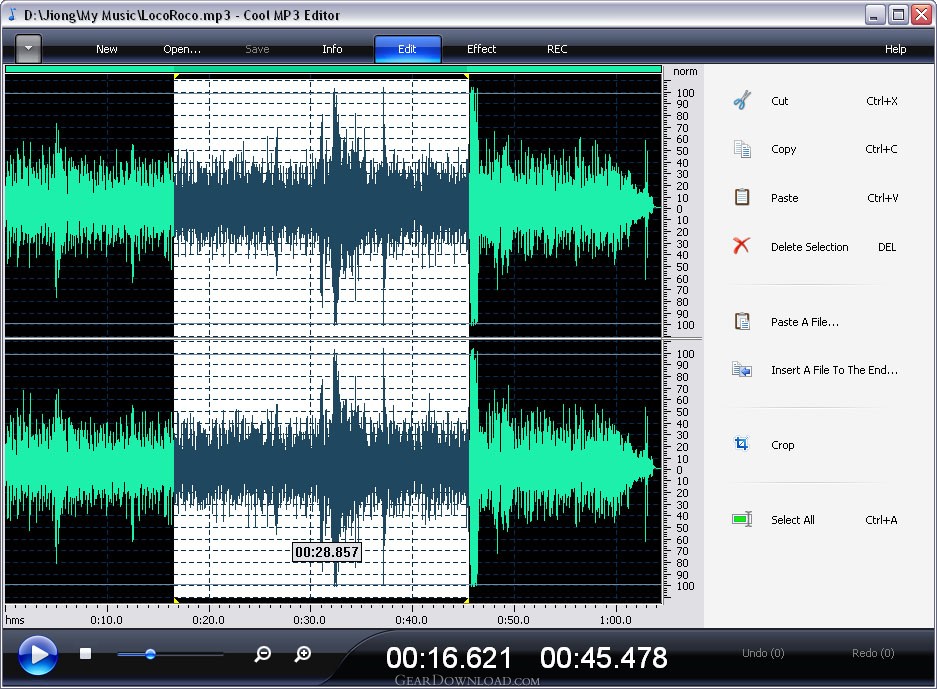This screenshot has height=689, width=937.
Task: Click the 00:28.857 time tooltip
Action: [x=327, y=552]
